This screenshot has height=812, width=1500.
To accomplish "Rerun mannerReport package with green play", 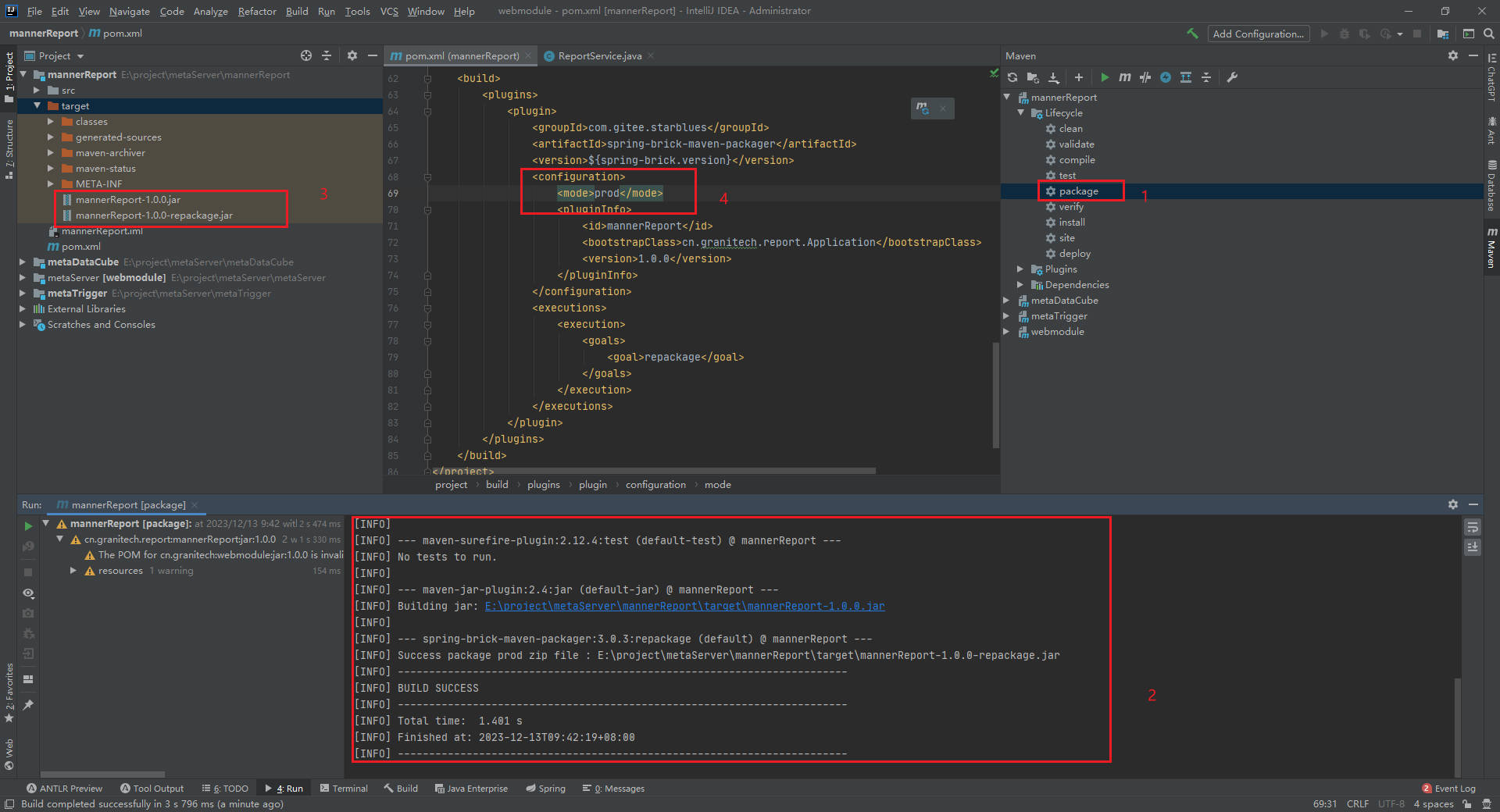I will tap(28, 526).
